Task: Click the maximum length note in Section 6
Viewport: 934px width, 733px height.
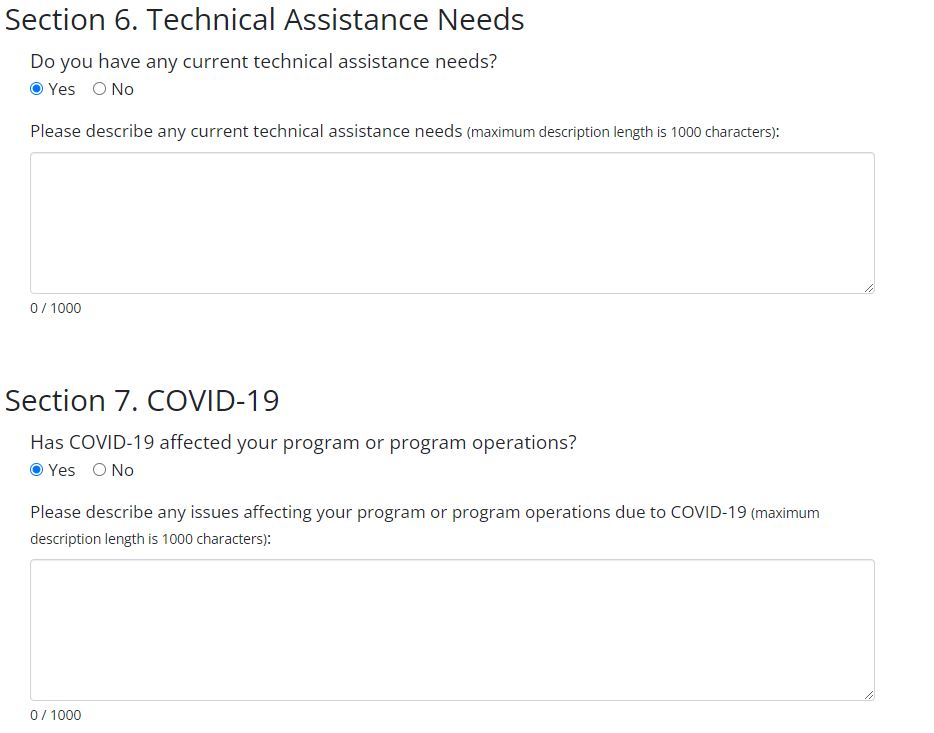Action: click(622, 132)
